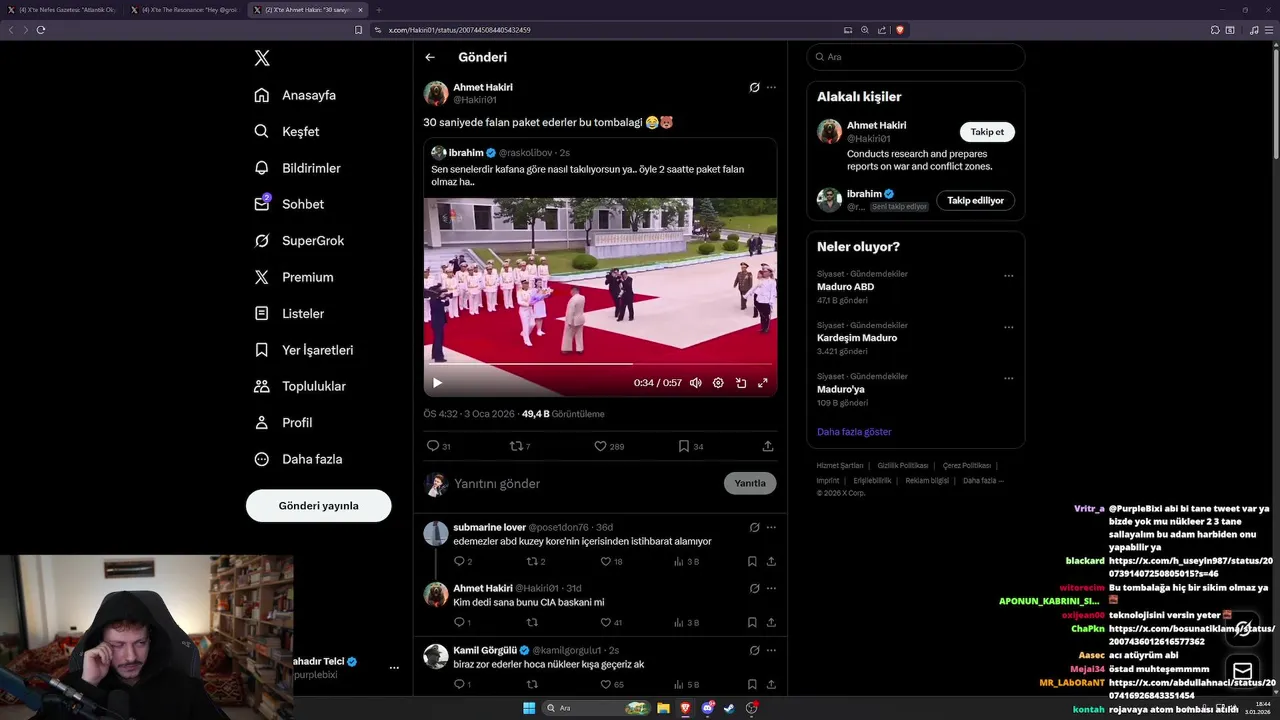Open a new browser tab with plus
Viewport: 1280px width, 720px height.
pos(379,10)
